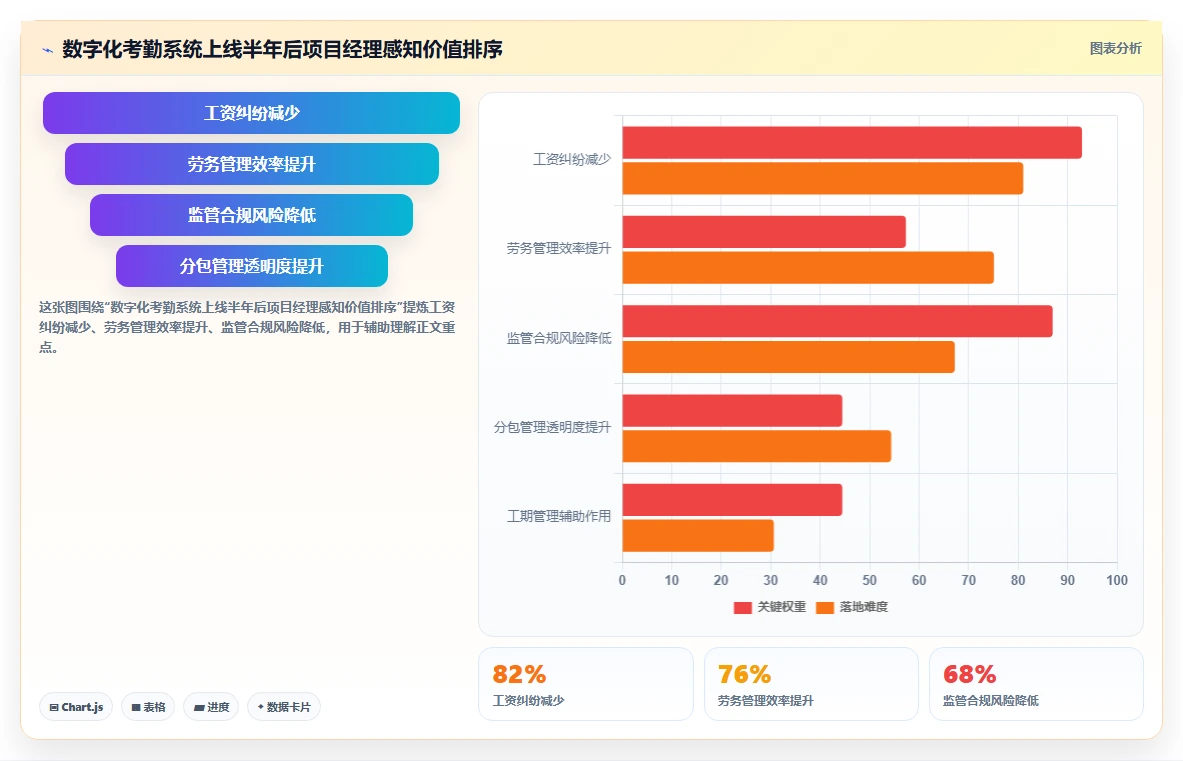Click the chart title 数字化考勤系统上线半年后项目经理感知价值排序

(282, 49)
